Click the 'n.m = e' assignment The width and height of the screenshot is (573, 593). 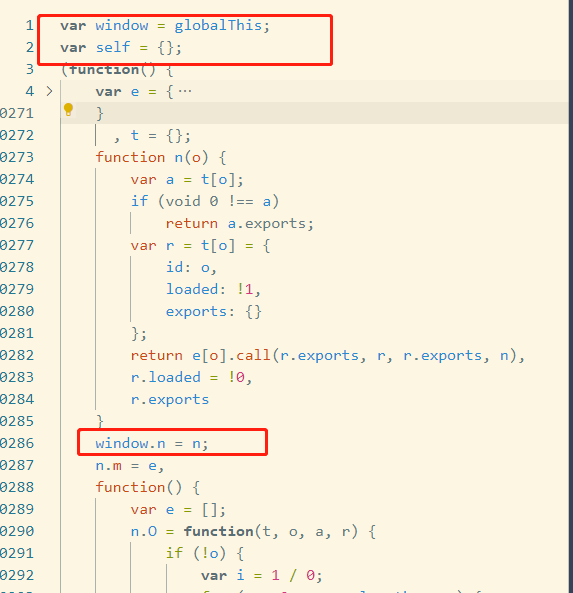click(x=126, y=465)
